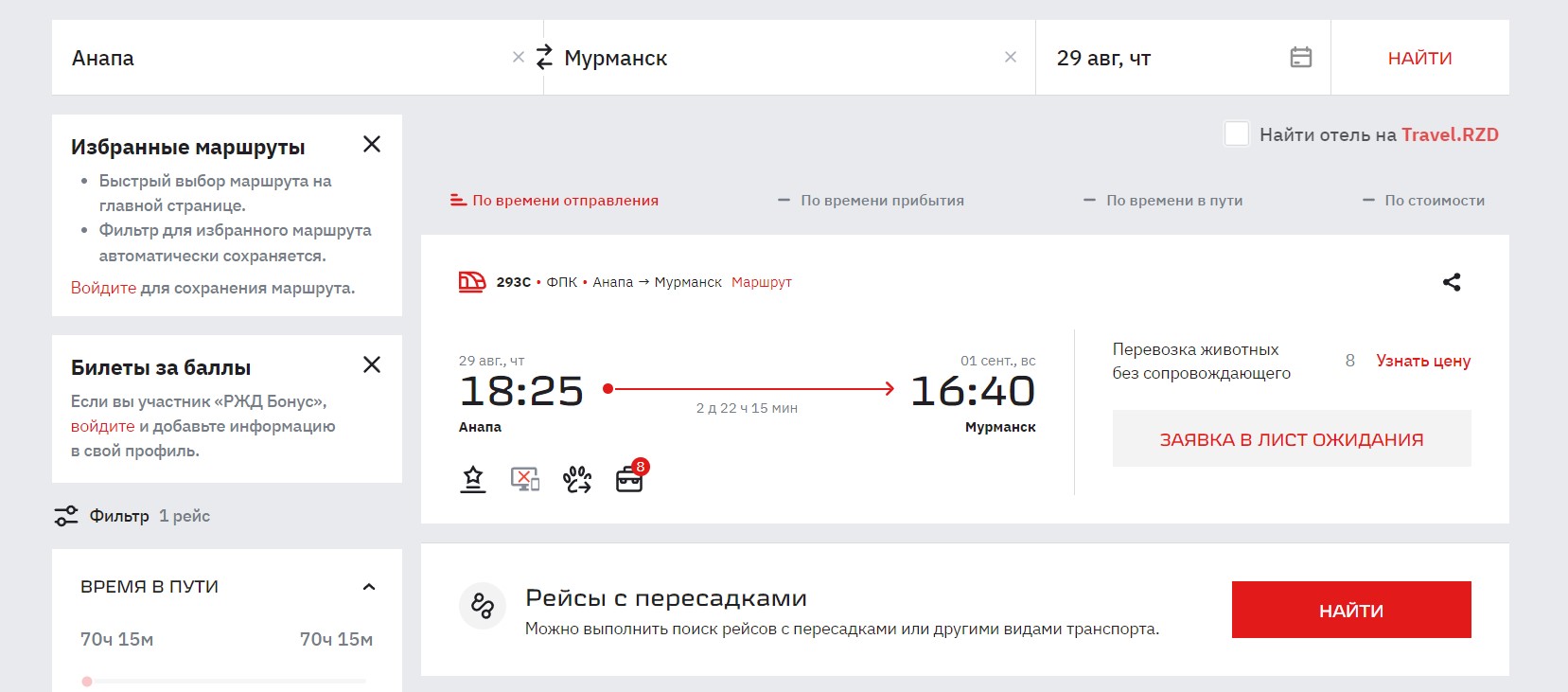
Task: Click the transfers icon beside Рейсы с пересадками
Action: coord(483,606)
